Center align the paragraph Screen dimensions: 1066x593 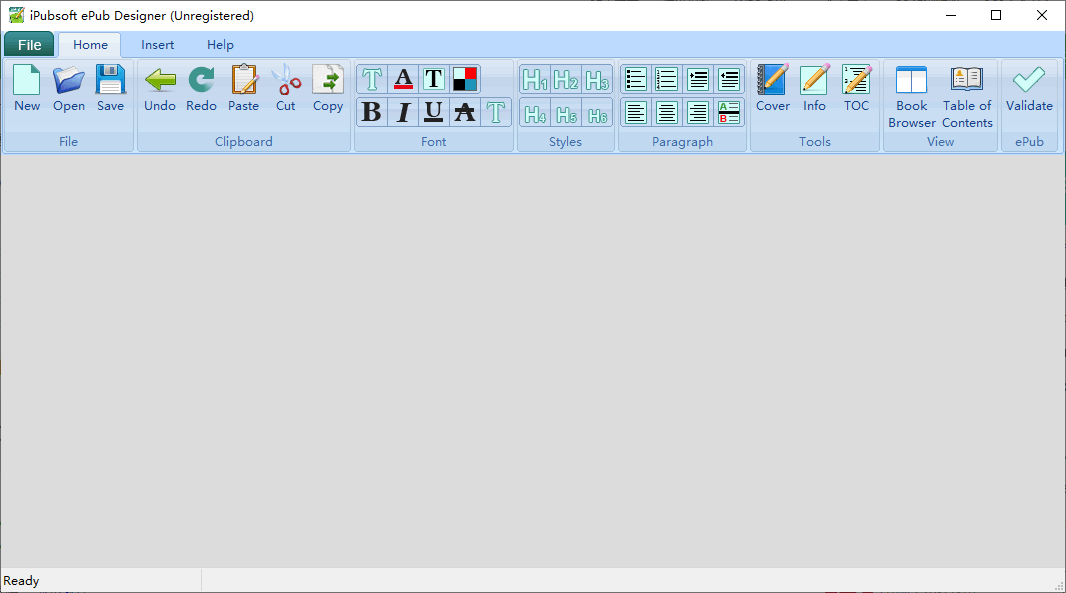click(666, 113)
